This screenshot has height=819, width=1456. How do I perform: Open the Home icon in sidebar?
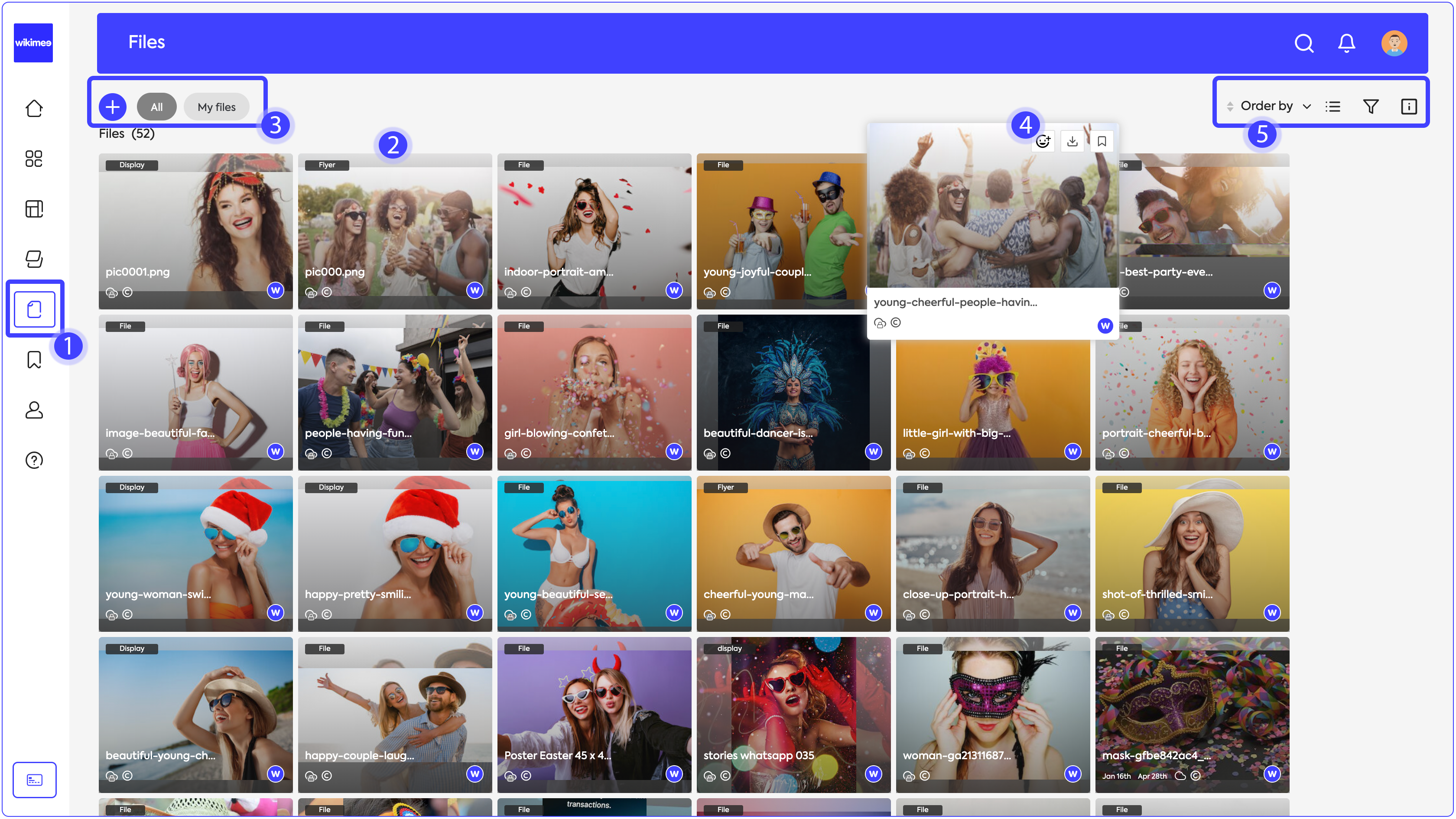click(x=34, y=108)
